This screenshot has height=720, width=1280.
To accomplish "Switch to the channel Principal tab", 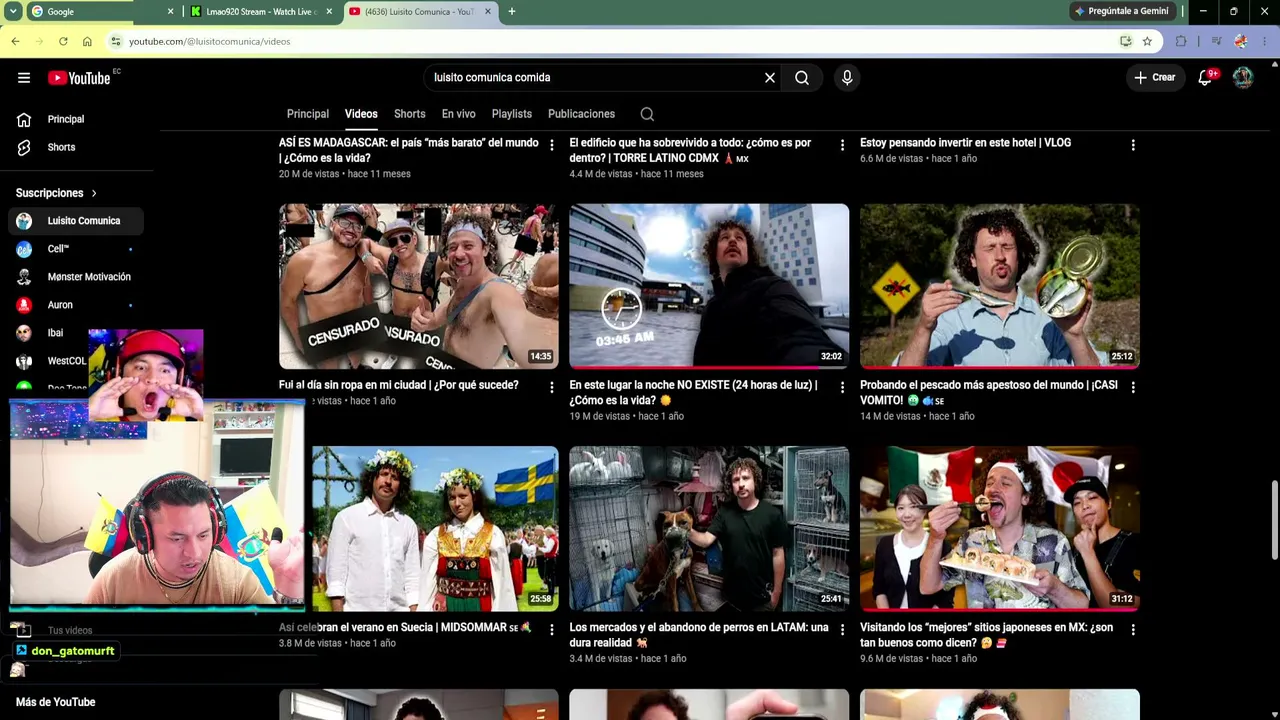I will (x=308, y=114).
